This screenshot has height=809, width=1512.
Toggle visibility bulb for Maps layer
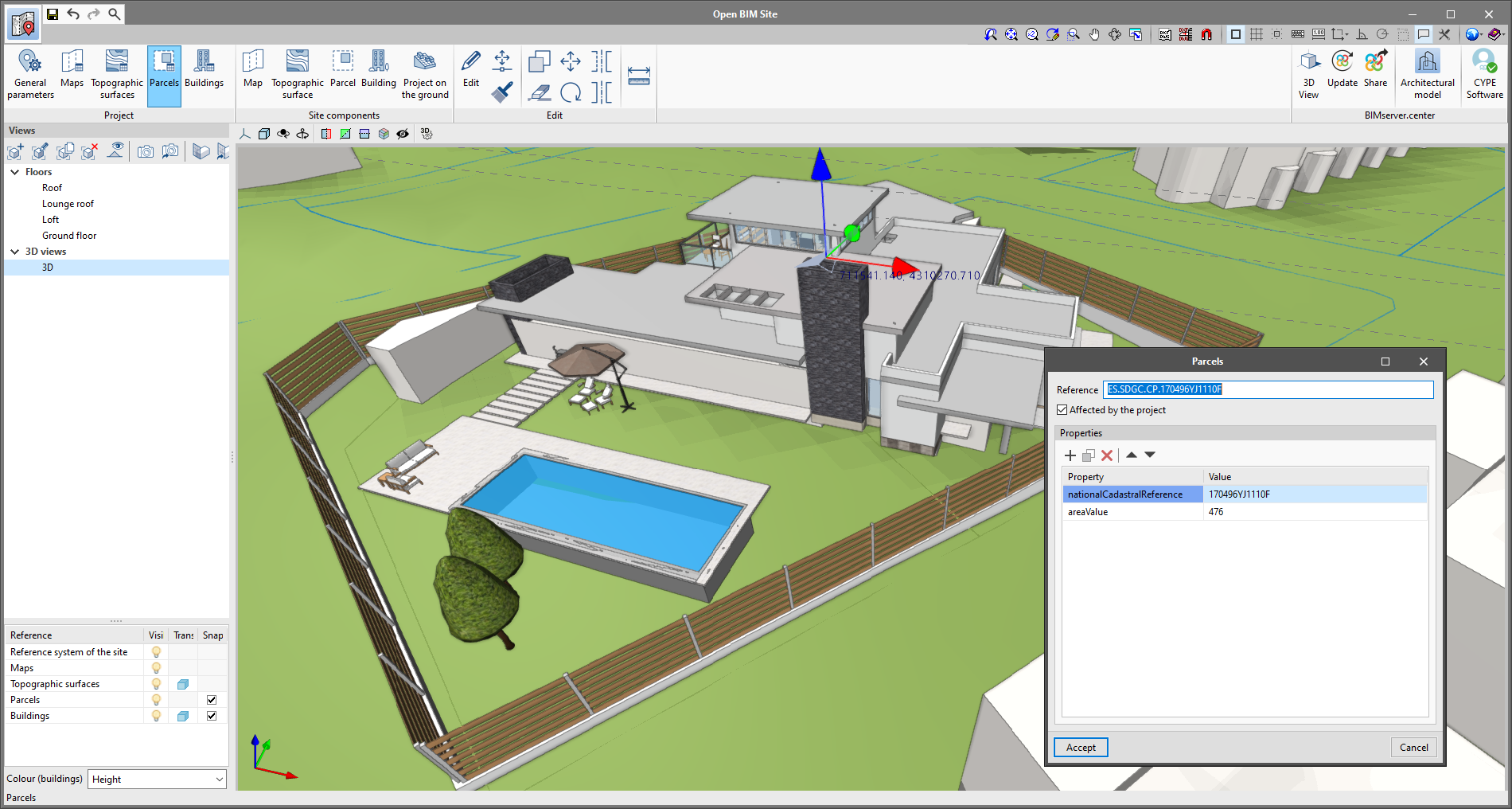pos(156,668)
